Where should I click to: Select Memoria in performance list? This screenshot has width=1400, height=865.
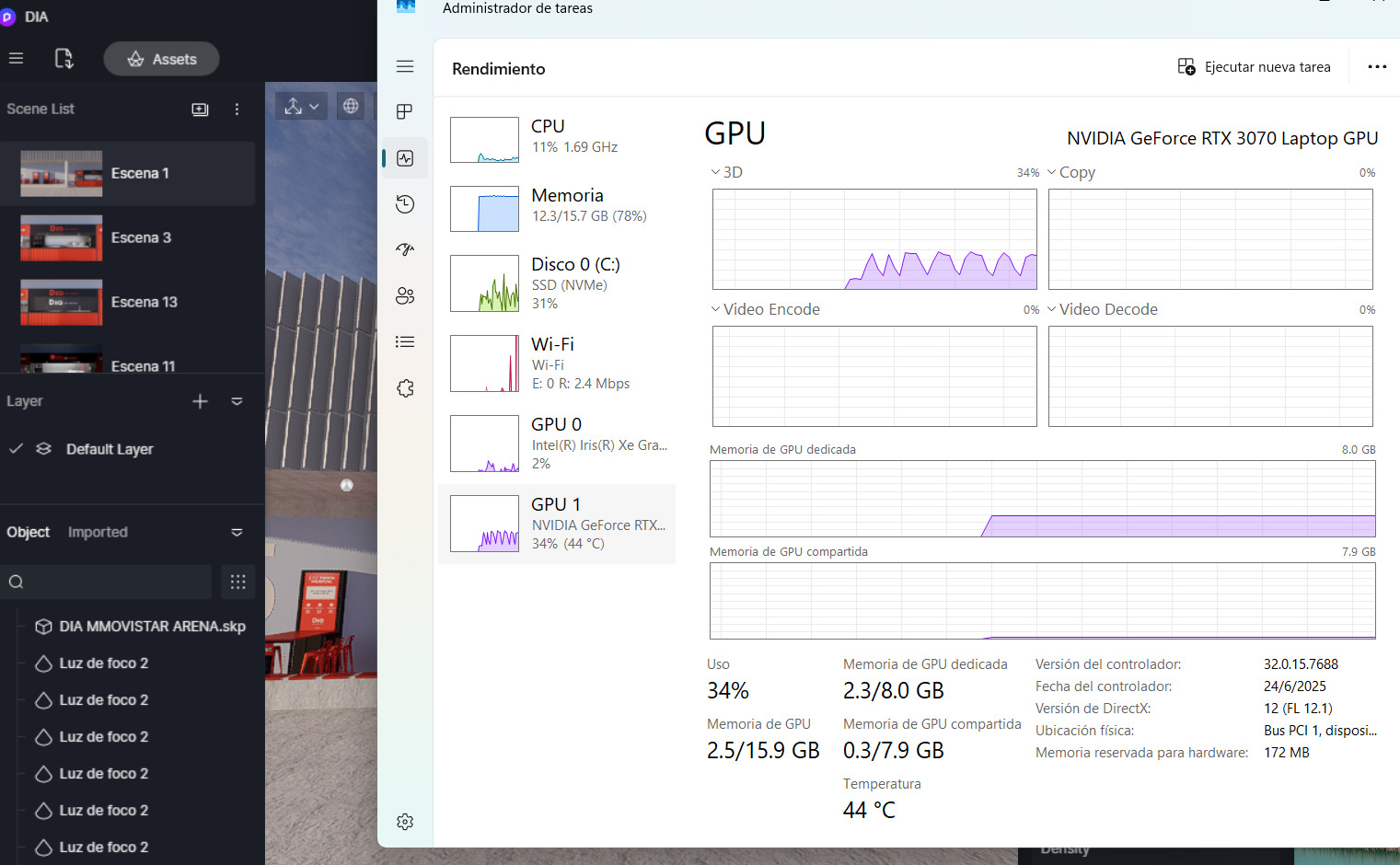pyautogui.click(x=558, y=209)
